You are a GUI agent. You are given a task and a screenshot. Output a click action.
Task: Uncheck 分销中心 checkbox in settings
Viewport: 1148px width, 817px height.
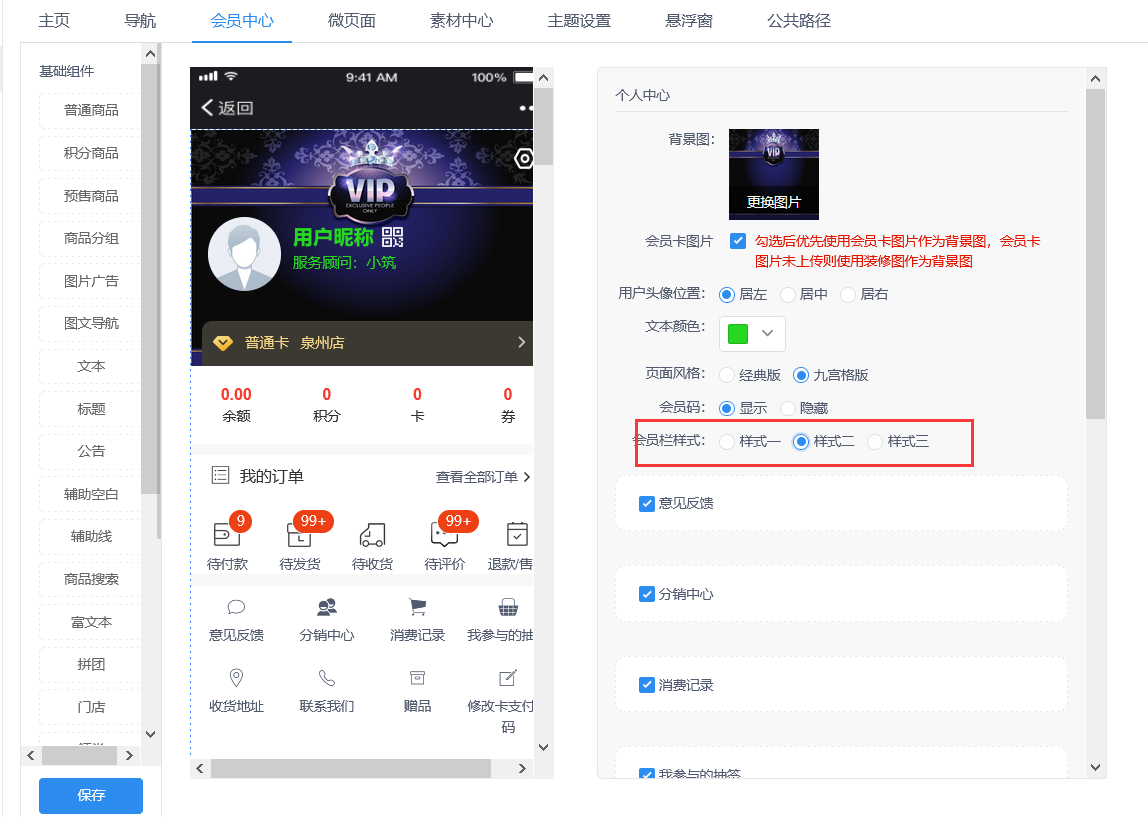[x=646, y=594]
